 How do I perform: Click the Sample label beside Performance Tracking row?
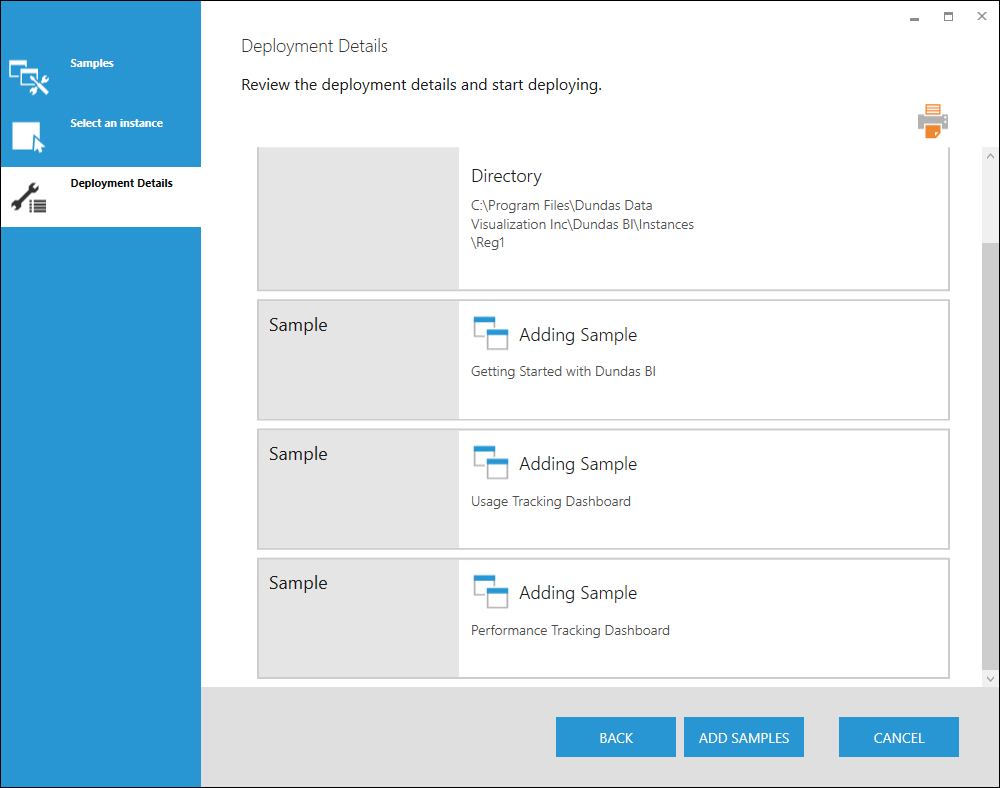click(x=298, y=582)
